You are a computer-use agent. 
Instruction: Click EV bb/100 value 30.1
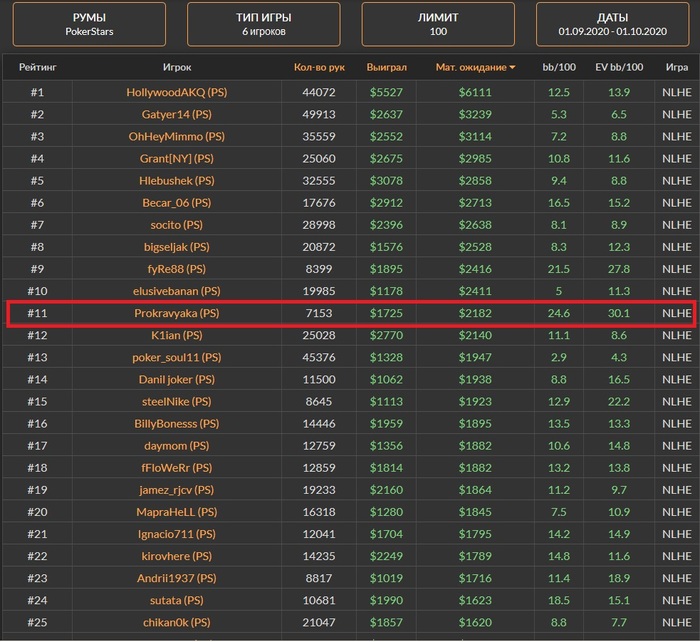[619, 313]
